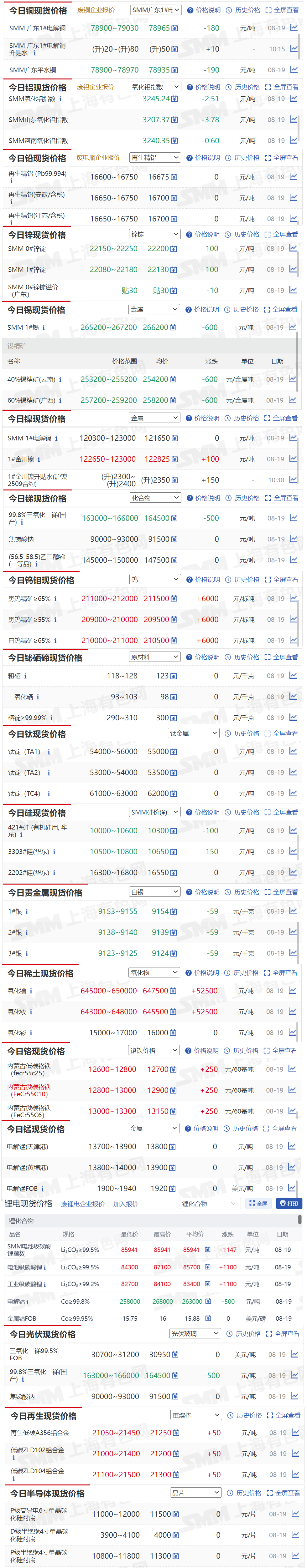Select the 锂化合物 table heading in the lithium table
This screenshot has width=307, height=1568.
pos(21,1221)
